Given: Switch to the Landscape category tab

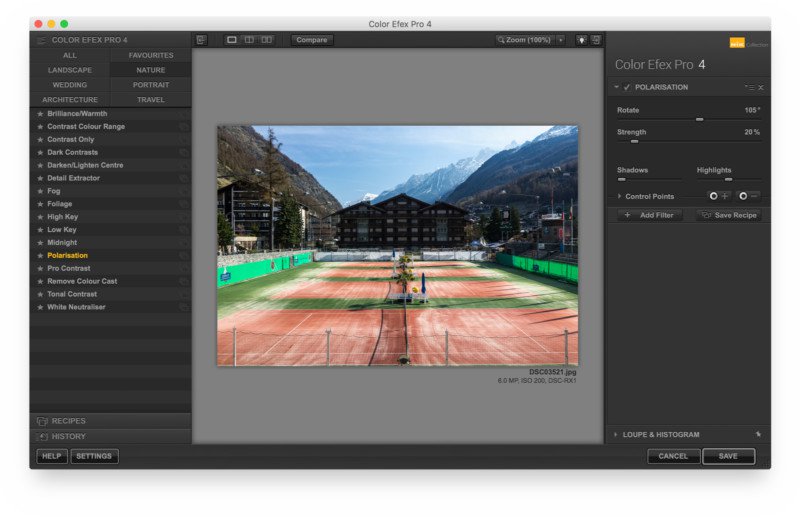Looking at the screenshot, I should click(70, 70).
